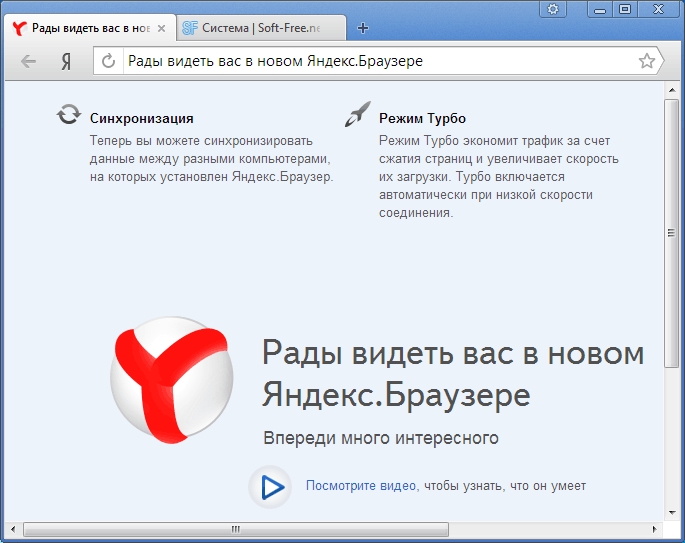685x543 pixels.
Task: Play the intro video with the play button
Action: click(x=270, y=487)
